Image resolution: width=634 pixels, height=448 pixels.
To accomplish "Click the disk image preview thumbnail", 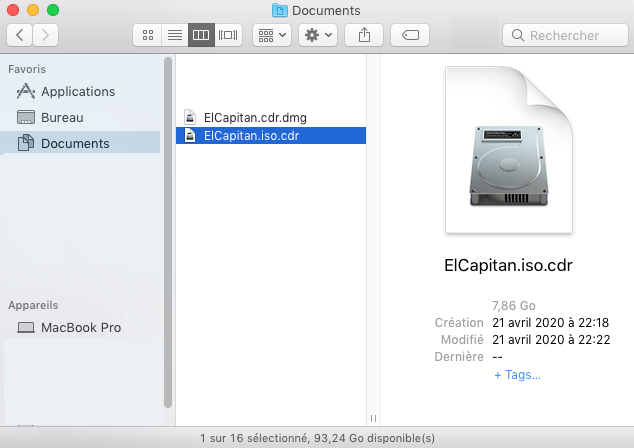I will (x=509, y=150).
